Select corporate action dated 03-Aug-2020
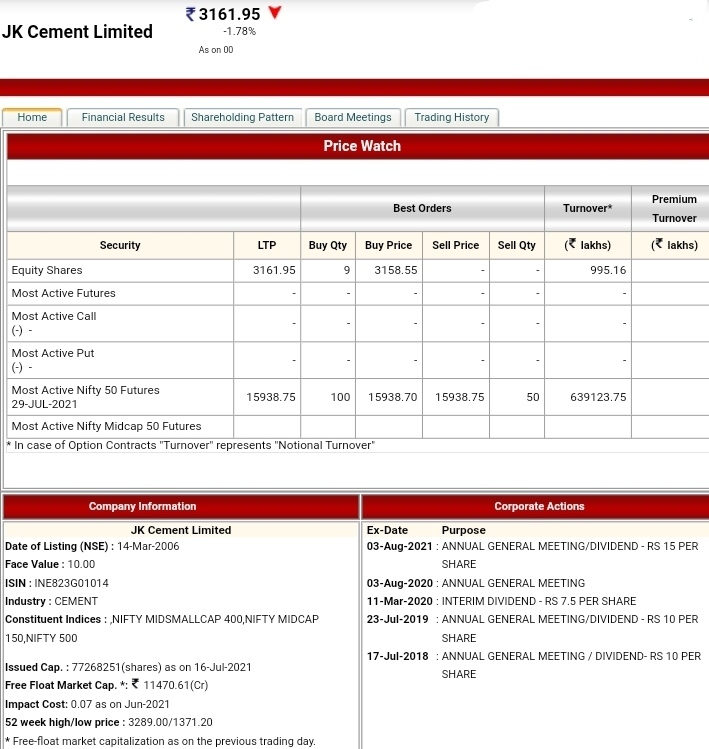 point(399,583)
